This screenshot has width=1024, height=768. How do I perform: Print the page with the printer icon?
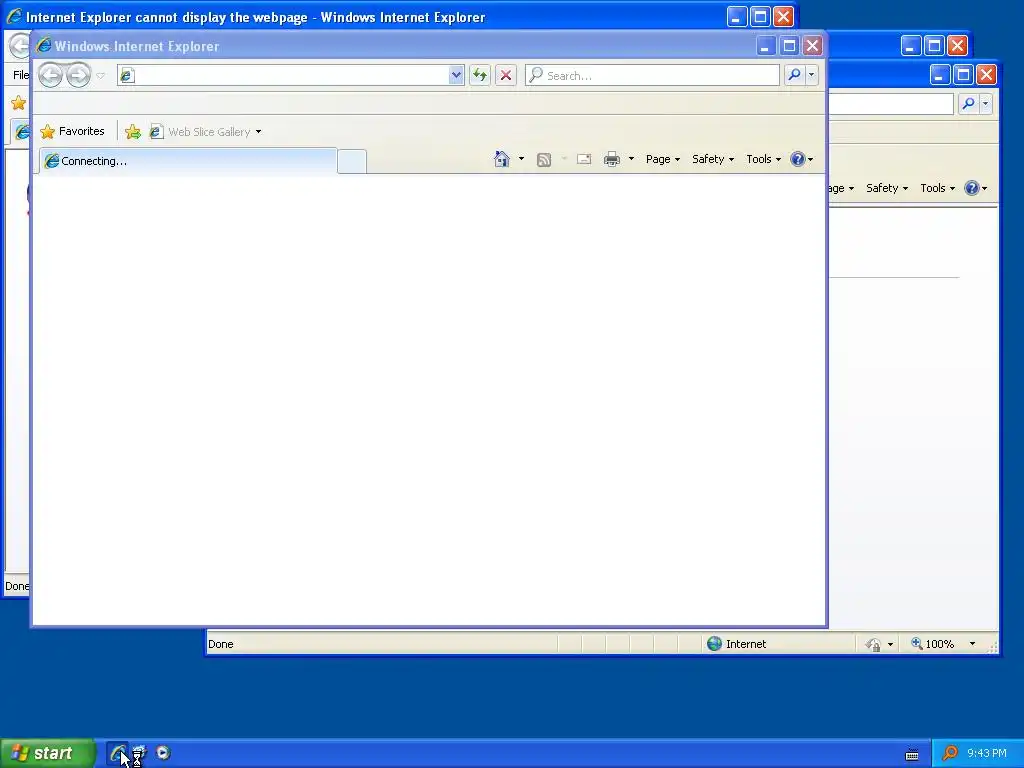coord(612,159)
